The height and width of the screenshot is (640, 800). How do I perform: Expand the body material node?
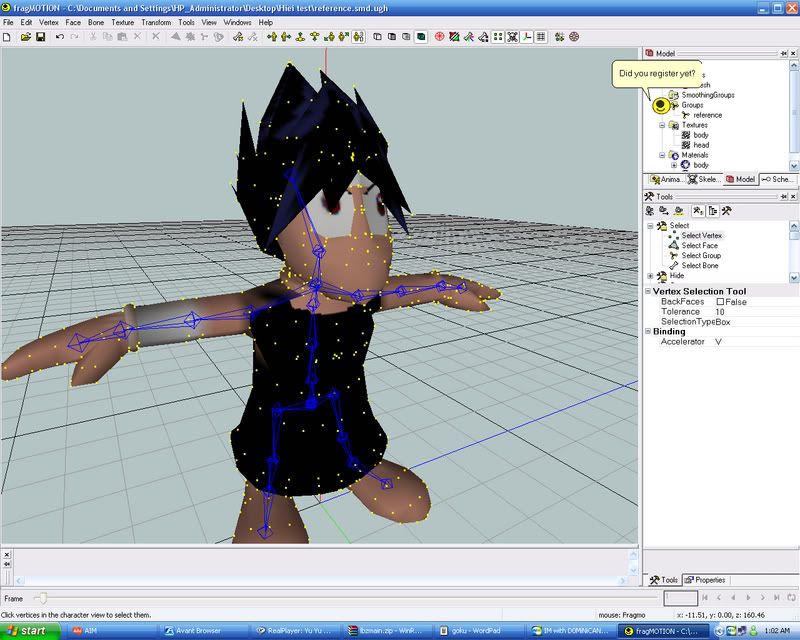click(673, 165)
